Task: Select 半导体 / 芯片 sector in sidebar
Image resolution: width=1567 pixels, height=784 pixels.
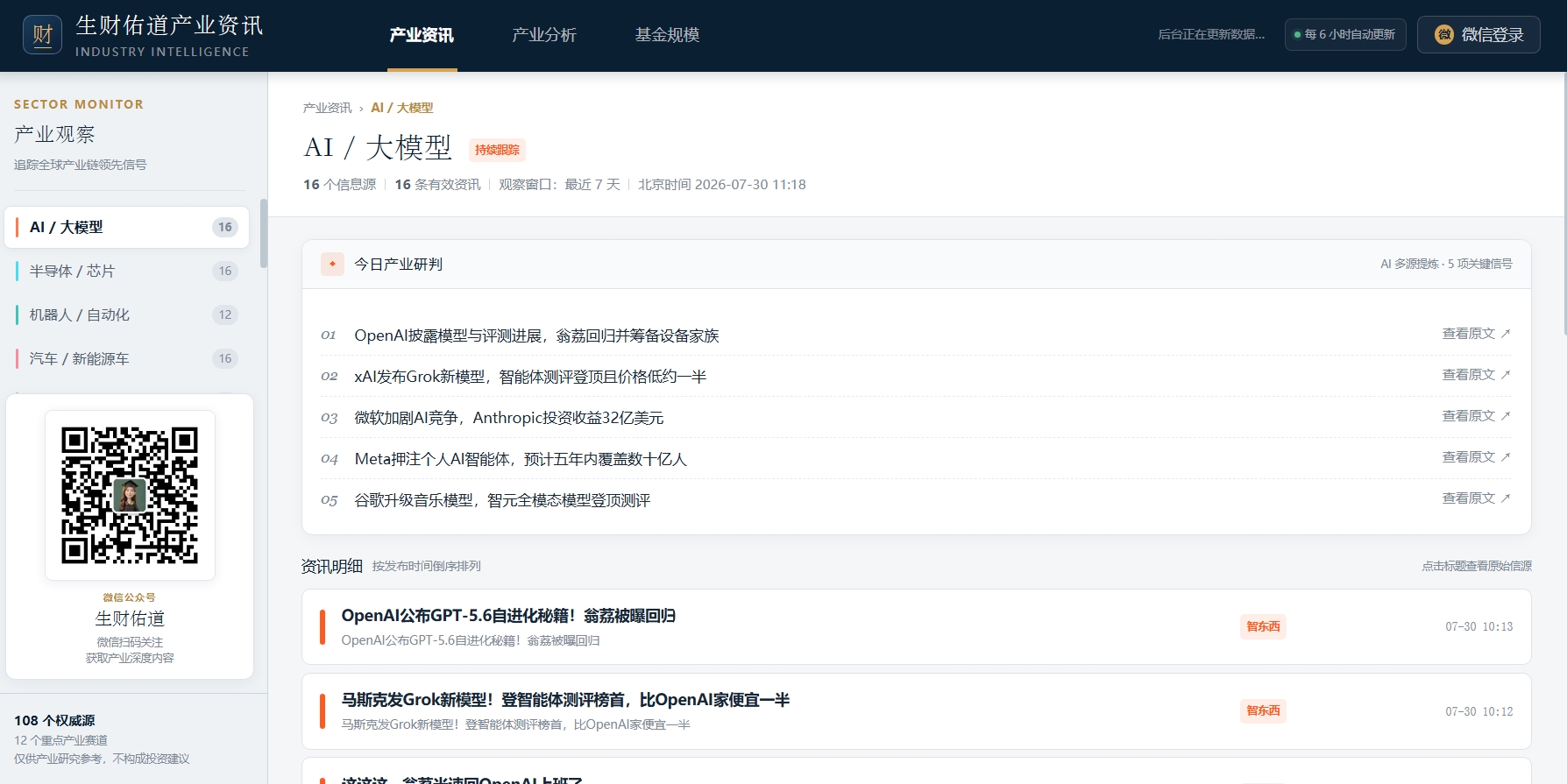Action: click(x=127, y=271)
